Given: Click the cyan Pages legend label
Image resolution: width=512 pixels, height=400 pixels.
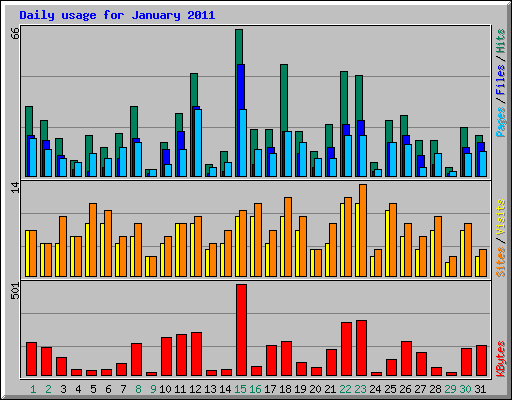Looking at the screenshot, I should coord(500,122).
